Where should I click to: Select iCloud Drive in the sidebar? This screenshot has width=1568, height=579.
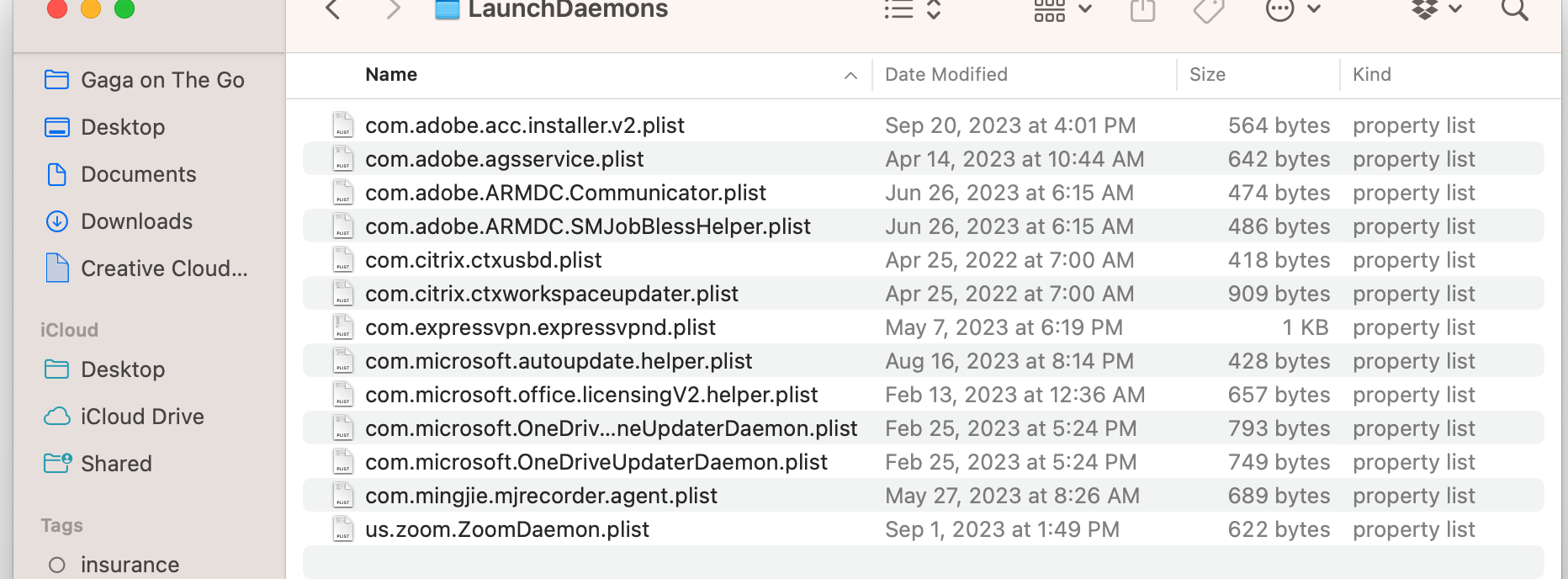[x=142, y=417]
